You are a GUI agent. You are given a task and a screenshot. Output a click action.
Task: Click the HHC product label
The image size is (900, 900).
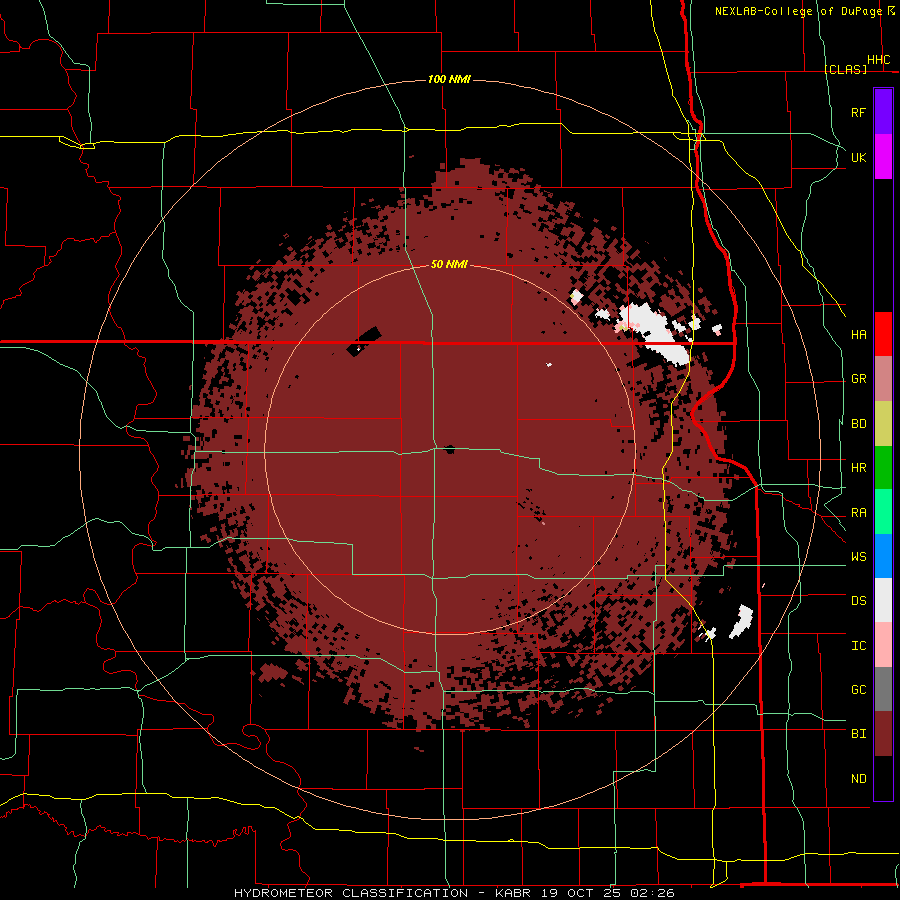[x=878, y=60]
